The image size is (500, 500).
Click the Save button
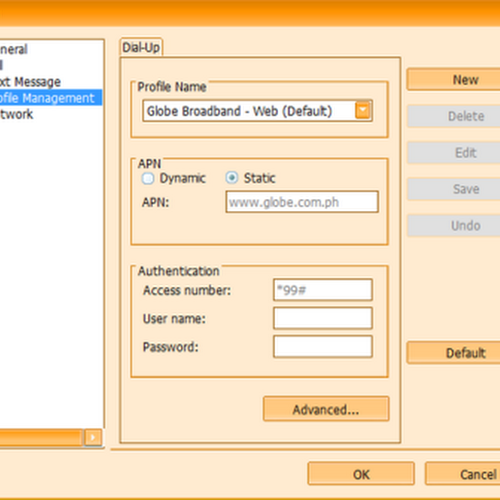(453, 189)
